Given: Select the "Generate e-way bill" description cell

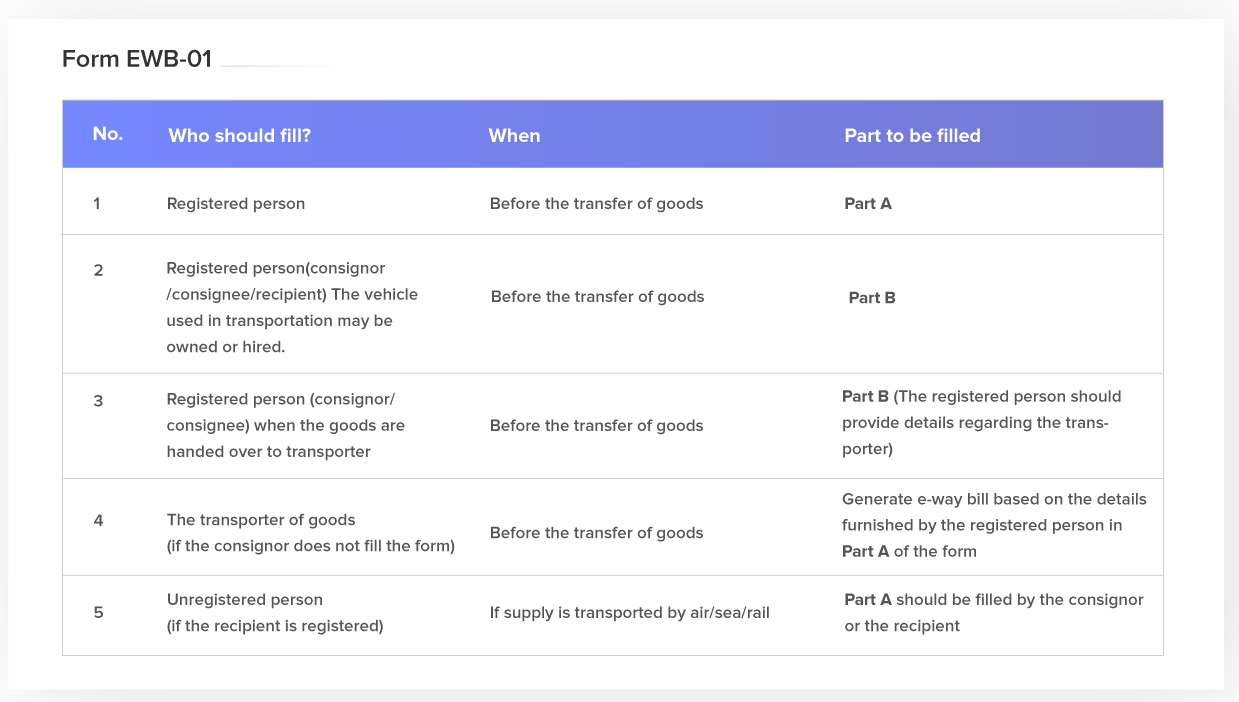Looking at the screenshot, I should point(994,525).
